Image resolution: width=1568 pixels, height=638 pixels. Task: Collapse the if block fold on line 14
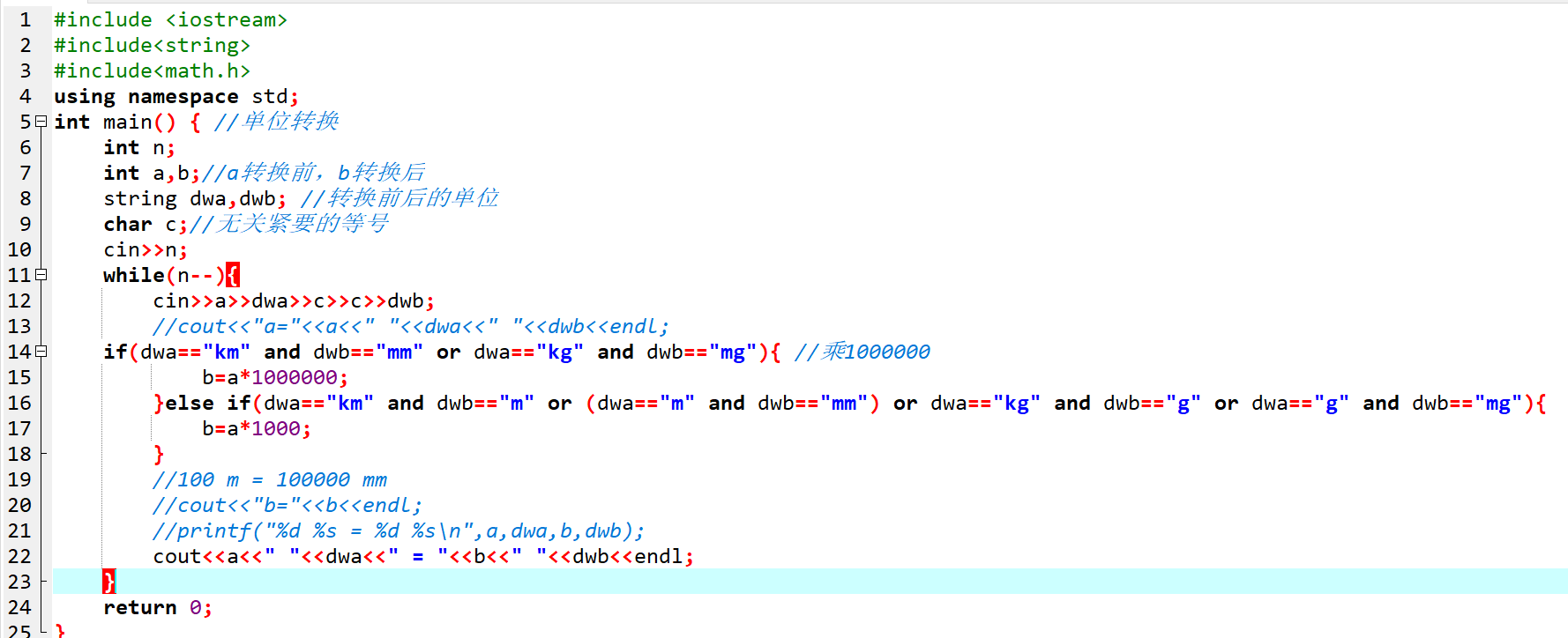41,352
